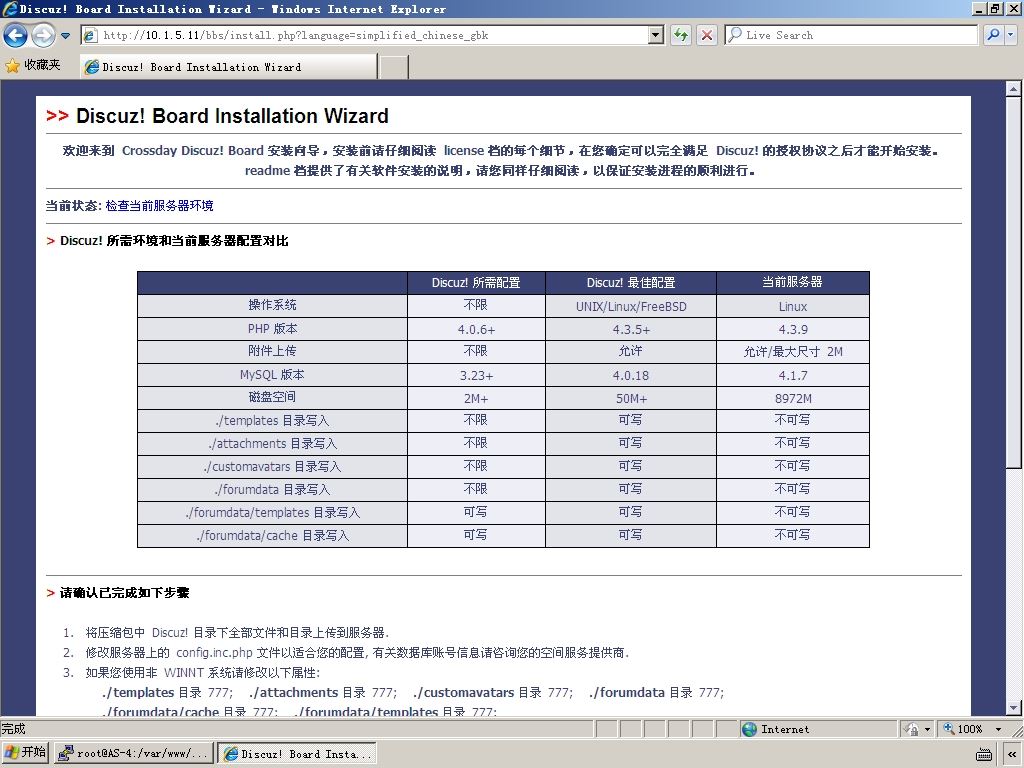Click the ./forumdata/cache 目录写入 row label
Image resolution: width=1024 pixels, height=768 pixels.
click(x=272, y=536)
